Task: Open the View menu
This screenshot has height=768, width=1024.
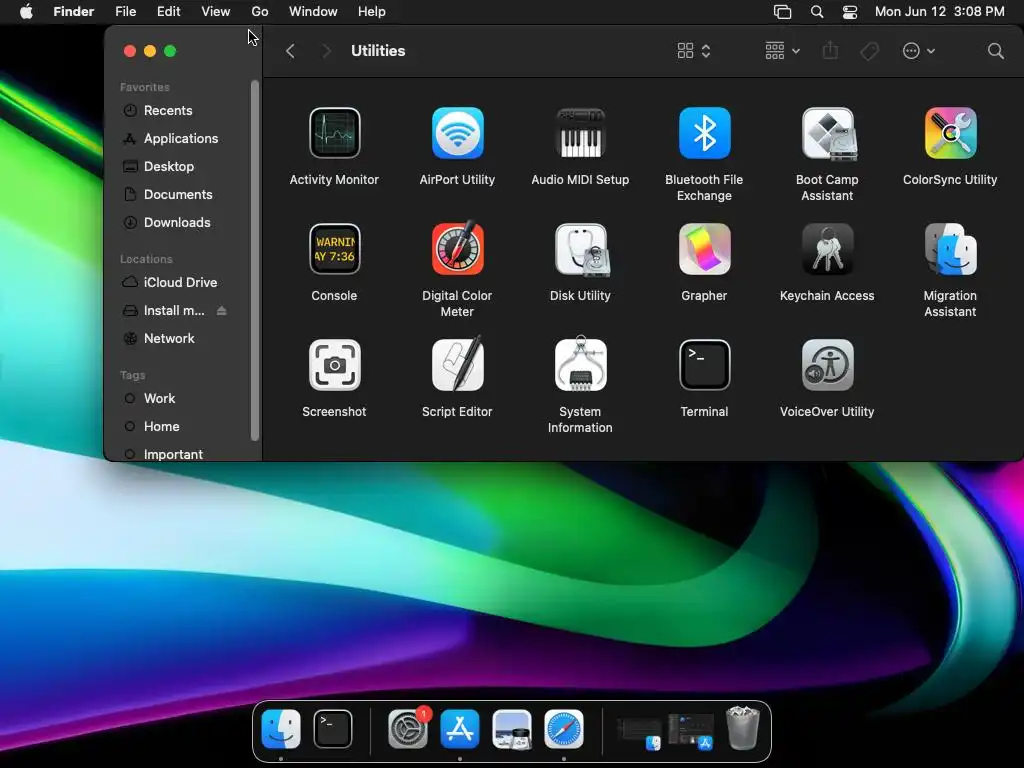Action: pyautogui.click(x=216, y=12)
